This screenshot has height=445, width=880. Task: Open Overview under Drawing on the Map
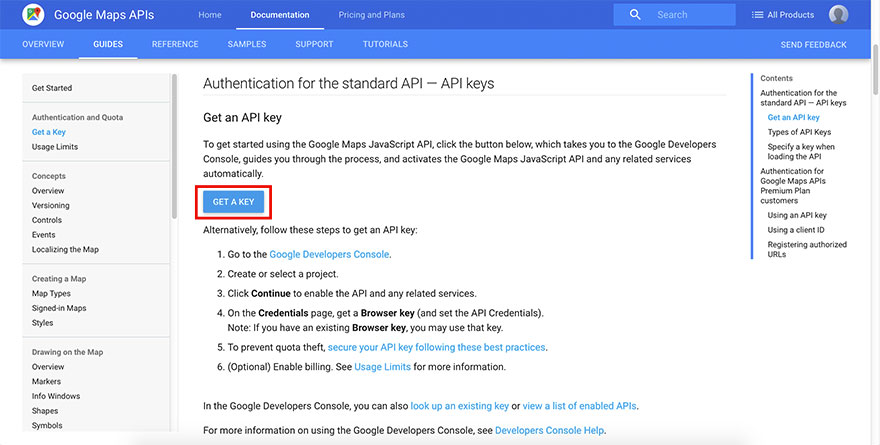pos(48,367)
